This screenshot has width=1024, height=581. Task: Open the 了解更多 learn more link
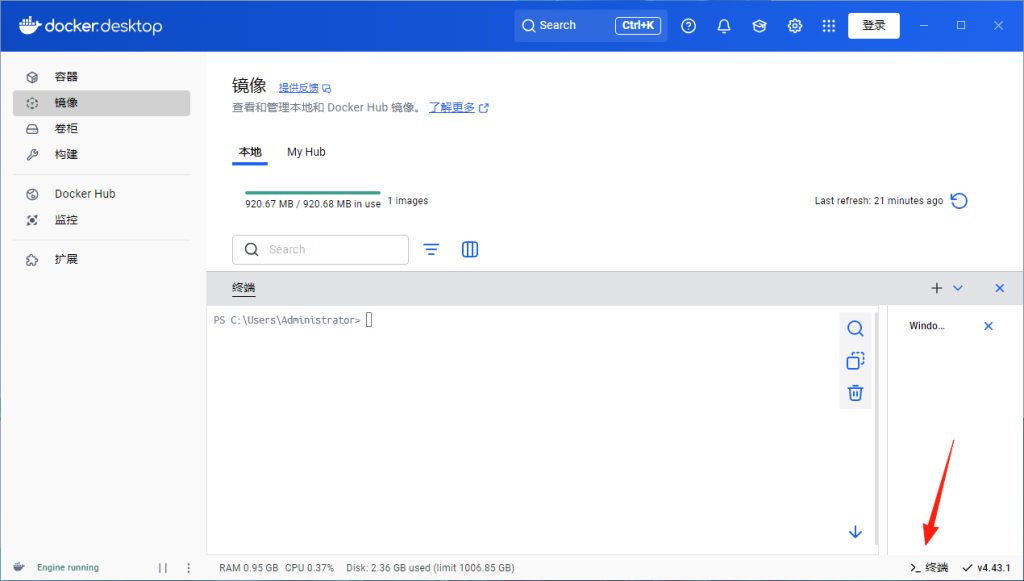coord(452,107)
